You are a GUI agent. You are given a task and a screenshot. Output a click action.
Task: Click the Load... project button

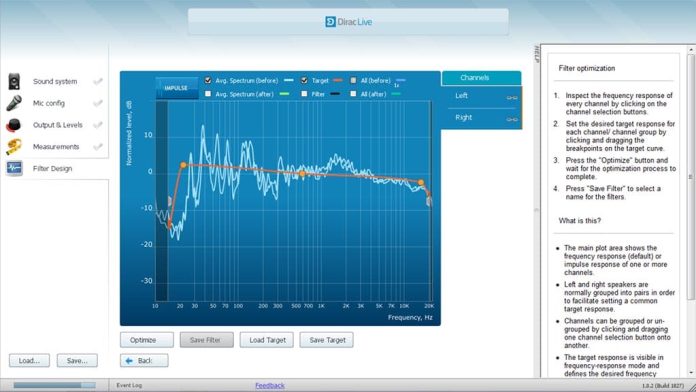click(x=29, y=360)
